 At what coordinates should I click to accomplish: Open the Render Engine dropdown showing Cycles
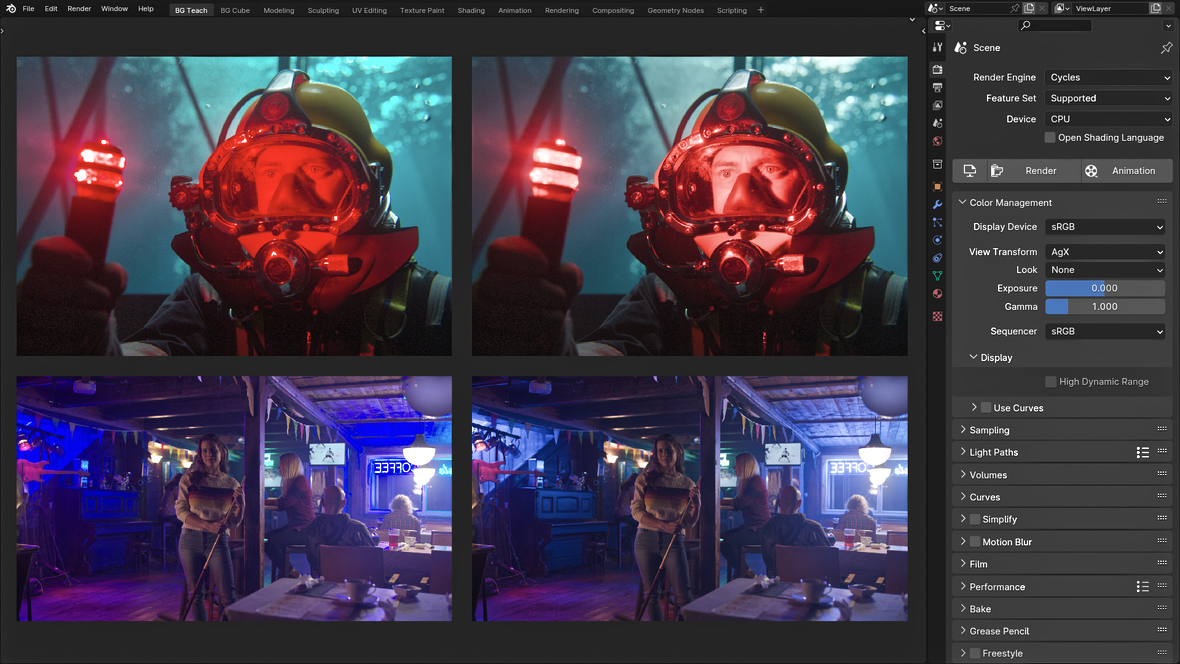[x=1108, y=77]
